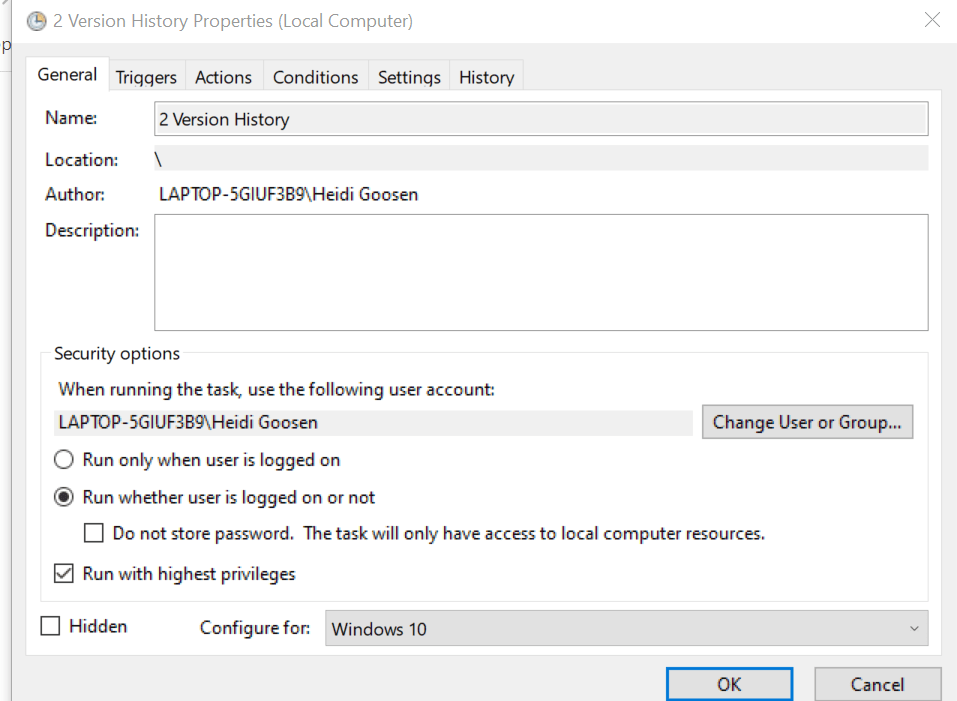Open the History tab
Screen dimensions: 957x701
pos(486,76)
